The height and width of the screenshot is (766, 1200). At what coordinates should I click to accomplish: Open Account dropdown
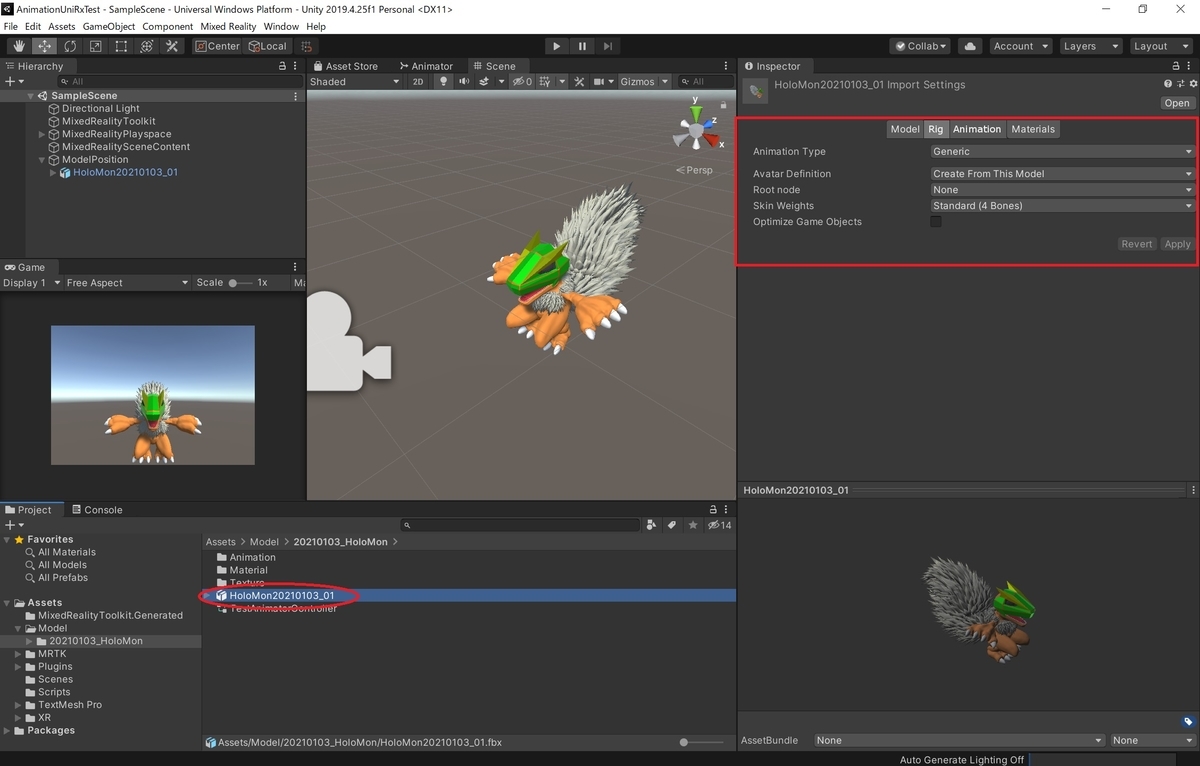pyautogui.click(x=1020, y=46)
